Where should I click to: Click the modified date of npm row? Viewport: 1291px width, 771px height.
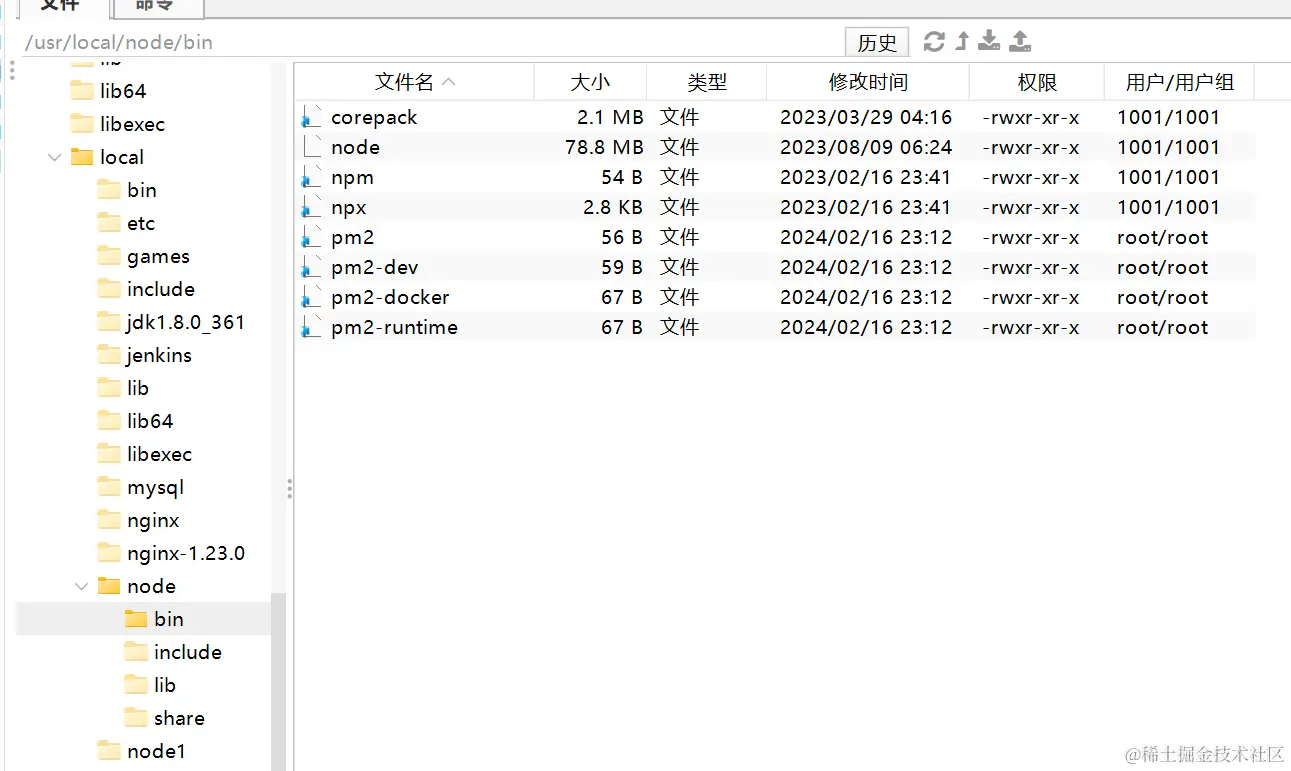pos(866,178)
